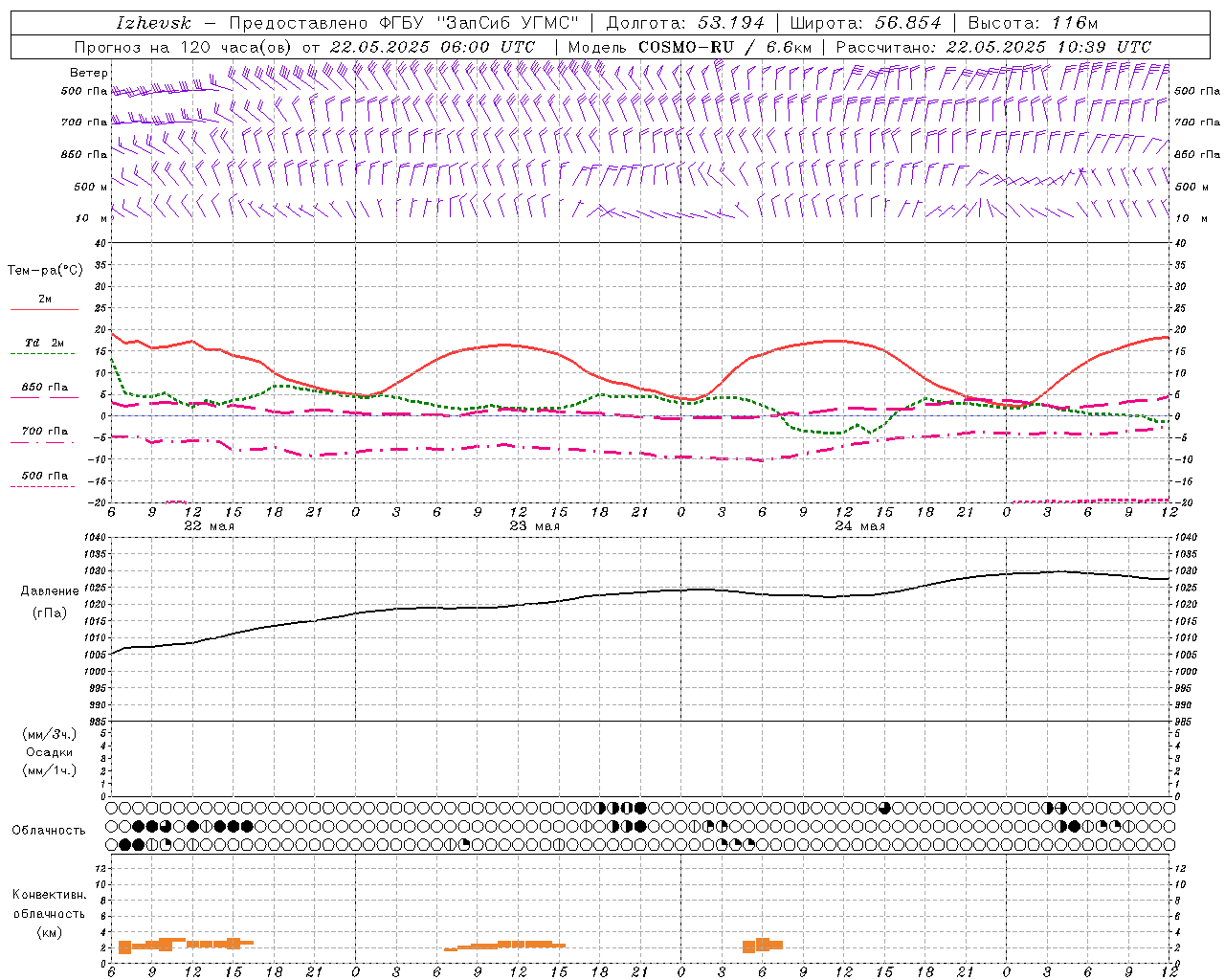
Task: Click the left 700 гПа wind level label
Action: tap(84, 122)
